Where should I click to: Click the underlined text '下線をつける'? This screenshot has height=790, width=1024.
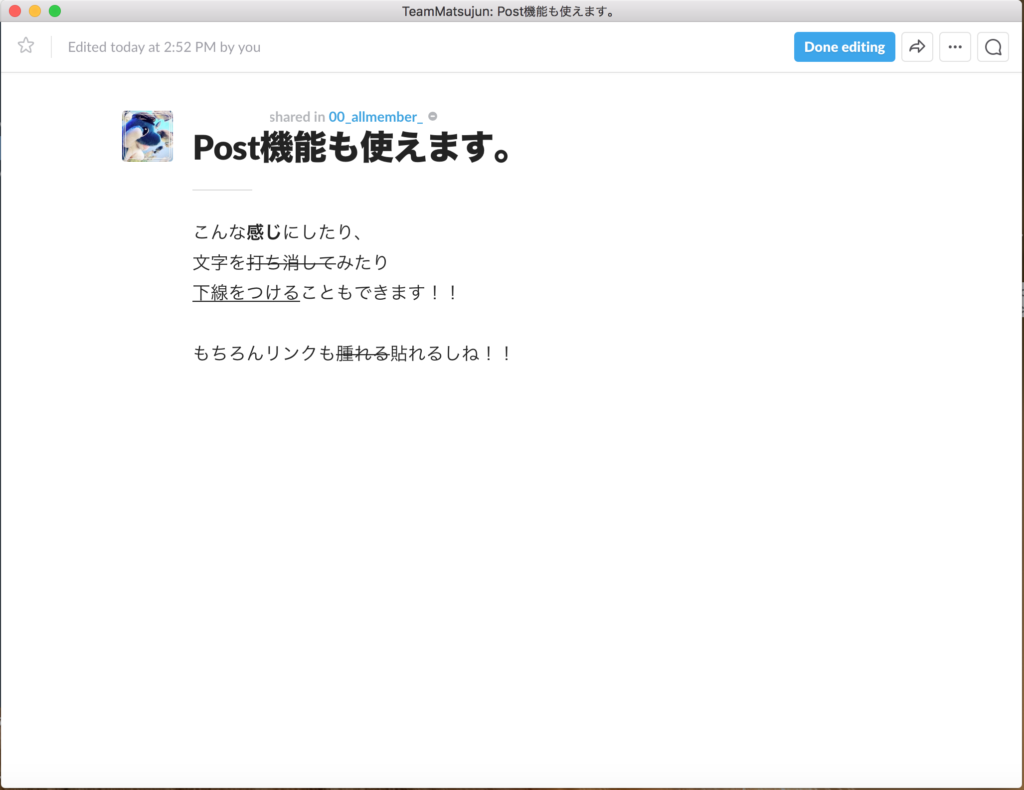[x=246, y=293]
